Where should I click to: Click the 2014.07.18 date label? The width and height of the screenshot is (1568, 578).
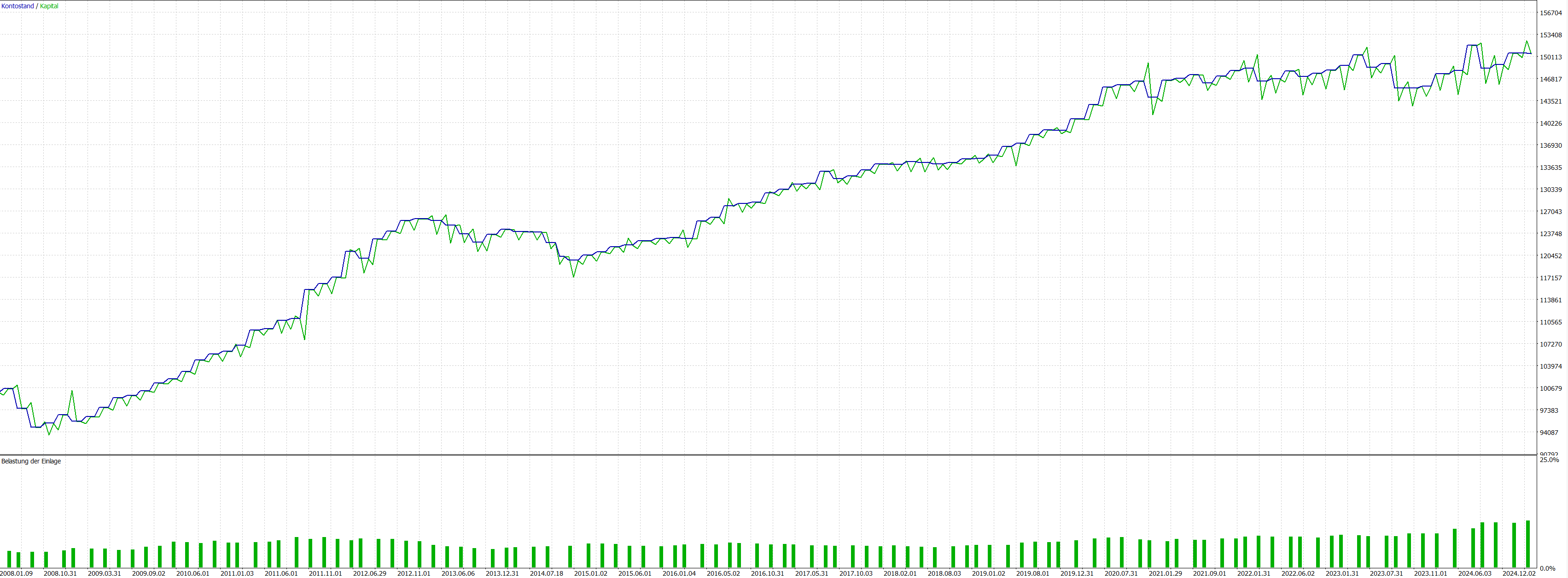point(546,573)
